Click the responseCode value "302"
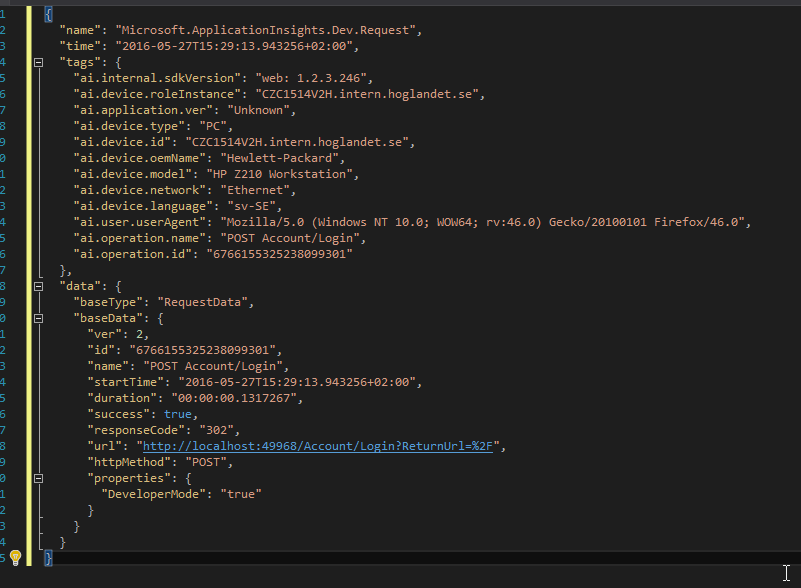 click(217, 430)
